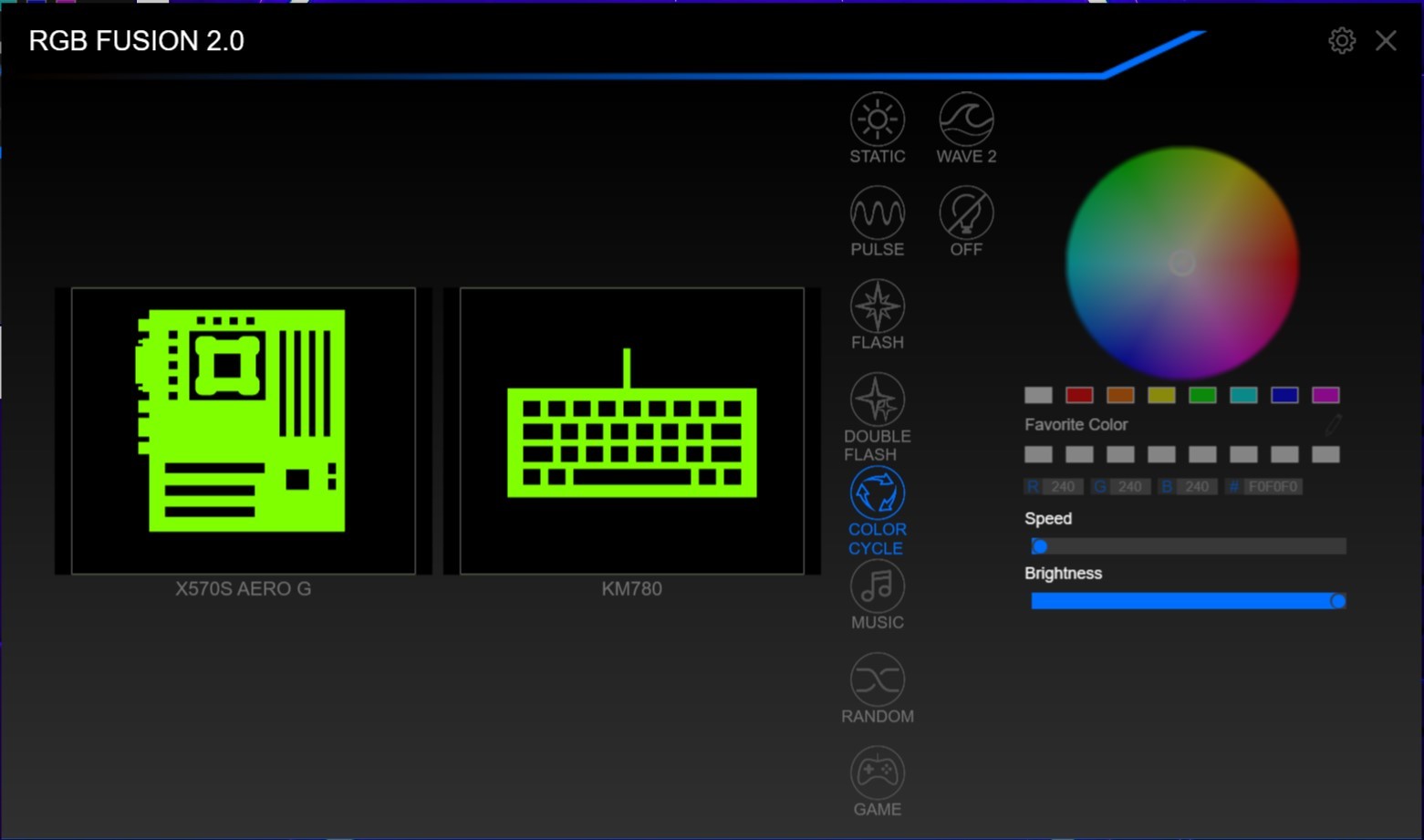
Task: Pick a hue on the color wheel
Action: (x=1182, y=264)
